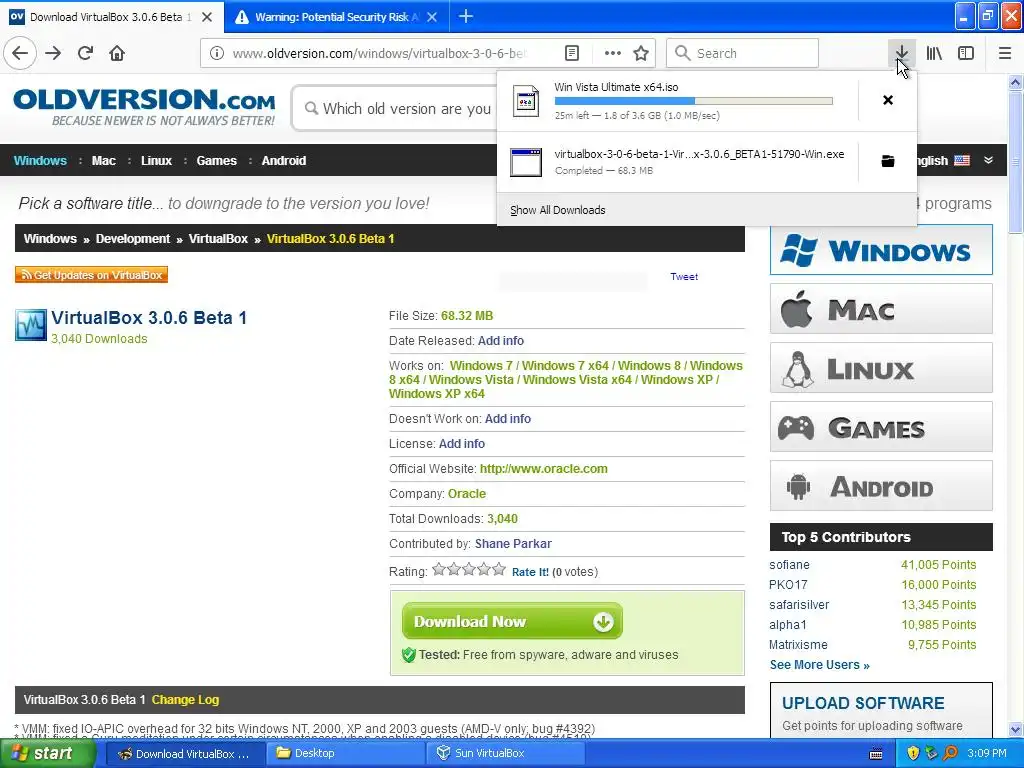Viewport: 1024px width, 768px height.
Task: Click the Development breadcrumb link
Action: click(x=133, y=238)
